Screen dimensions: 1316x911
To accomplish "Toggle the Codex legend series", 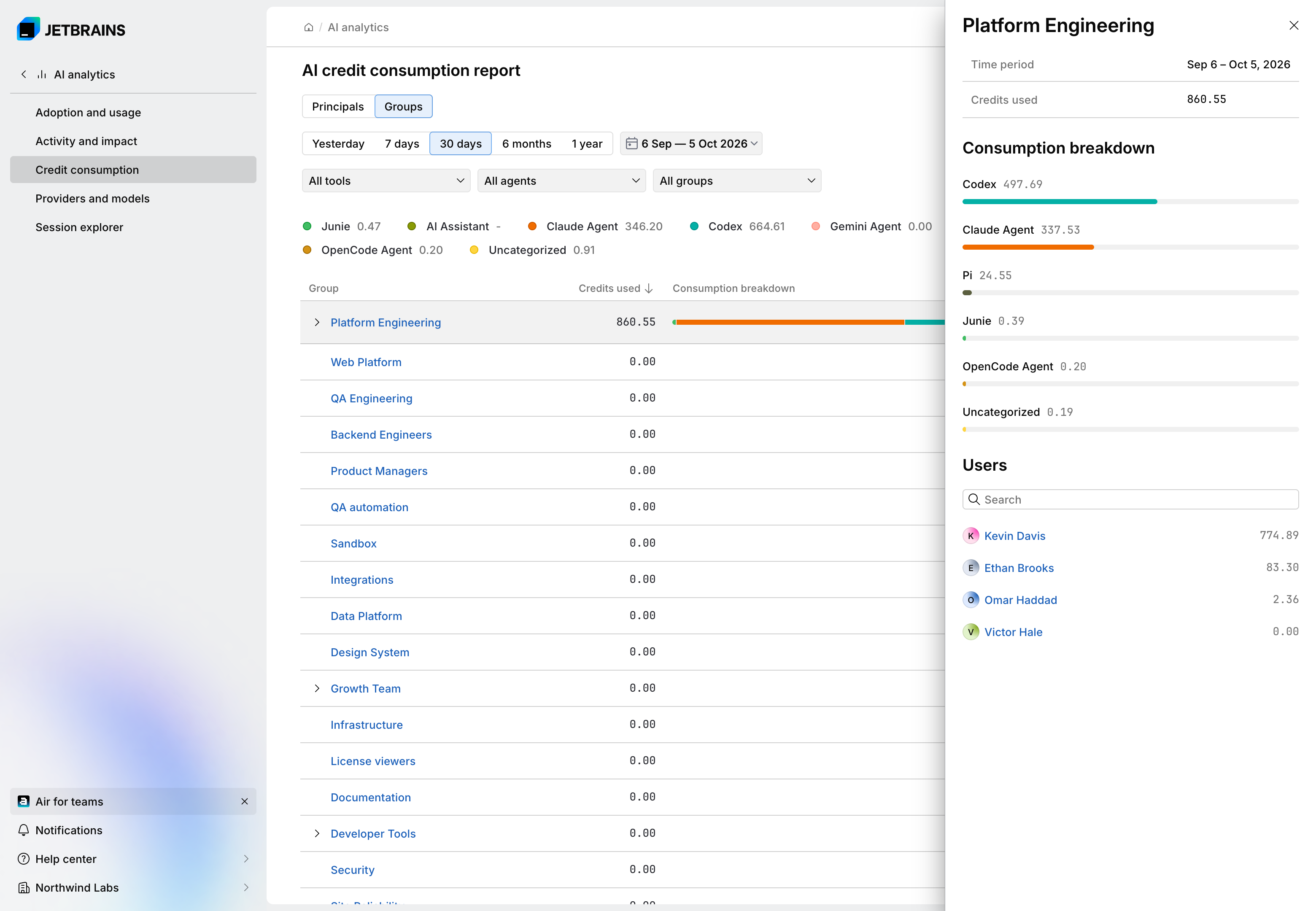I will pyautogui.click(x=737, y=226).
